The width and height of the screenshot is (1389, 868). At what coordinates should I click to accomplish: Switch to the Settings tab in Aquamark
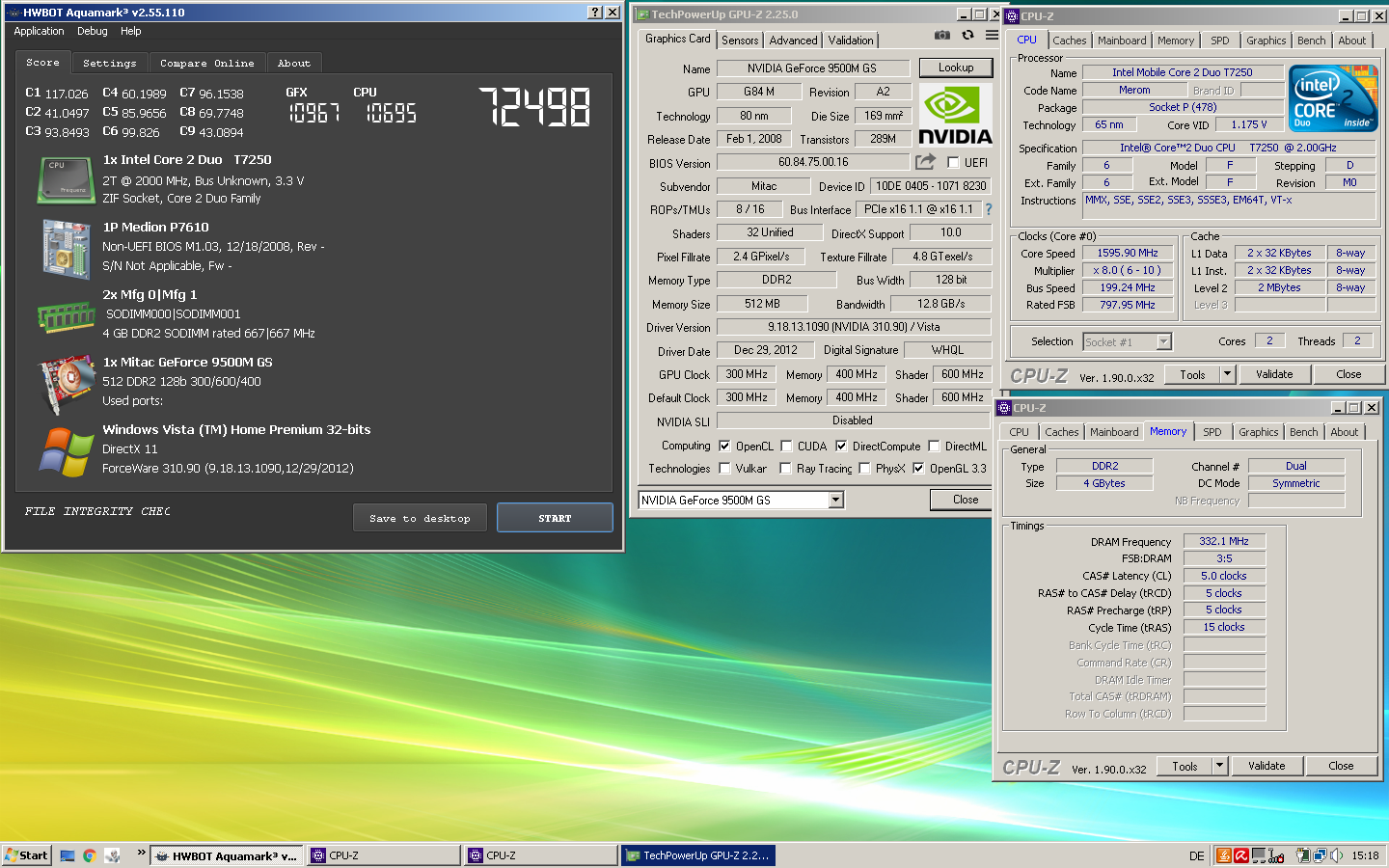tap(110, 63)
